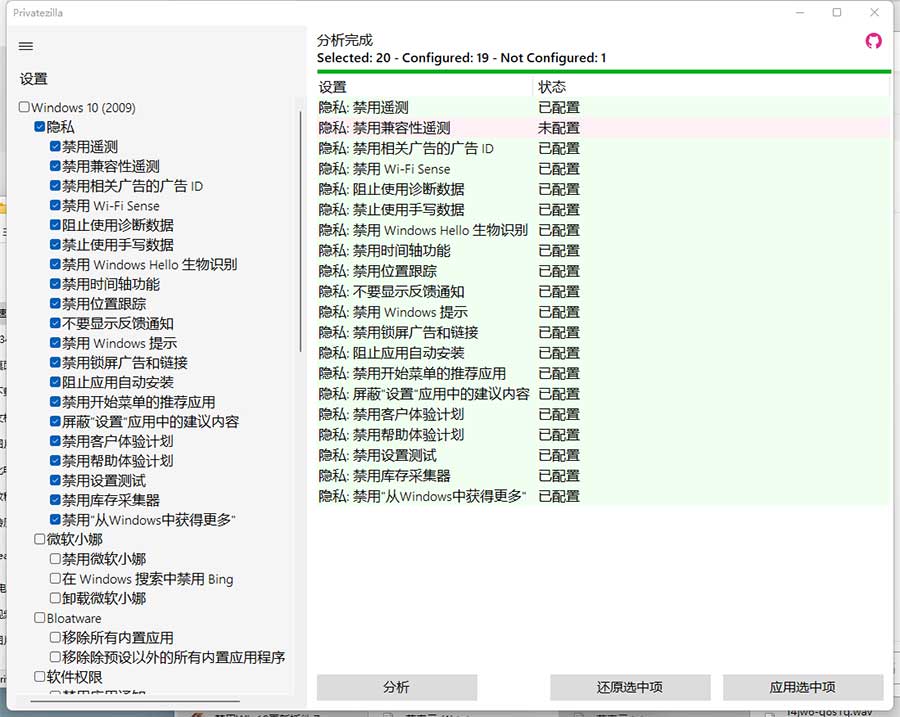The image size is (900, 717).
Task: Uncheck the 隐私 category checkbox
Action: pyautogui.click(x=40, y=126)
